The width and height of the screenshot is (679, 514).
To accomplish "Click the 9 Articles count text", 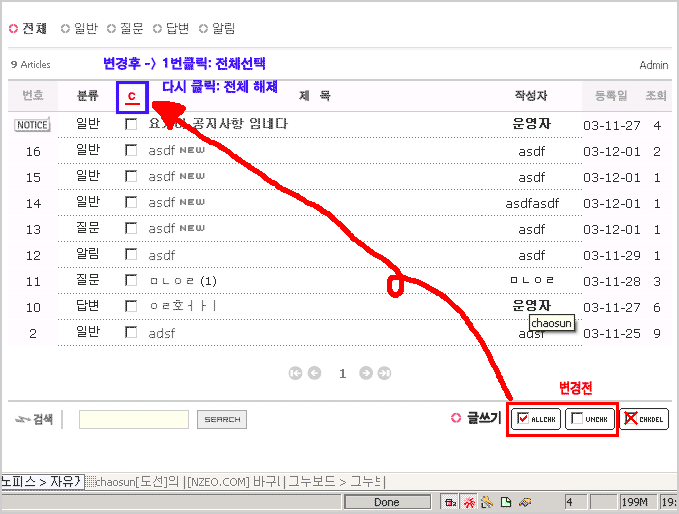I will pos(31,65).
